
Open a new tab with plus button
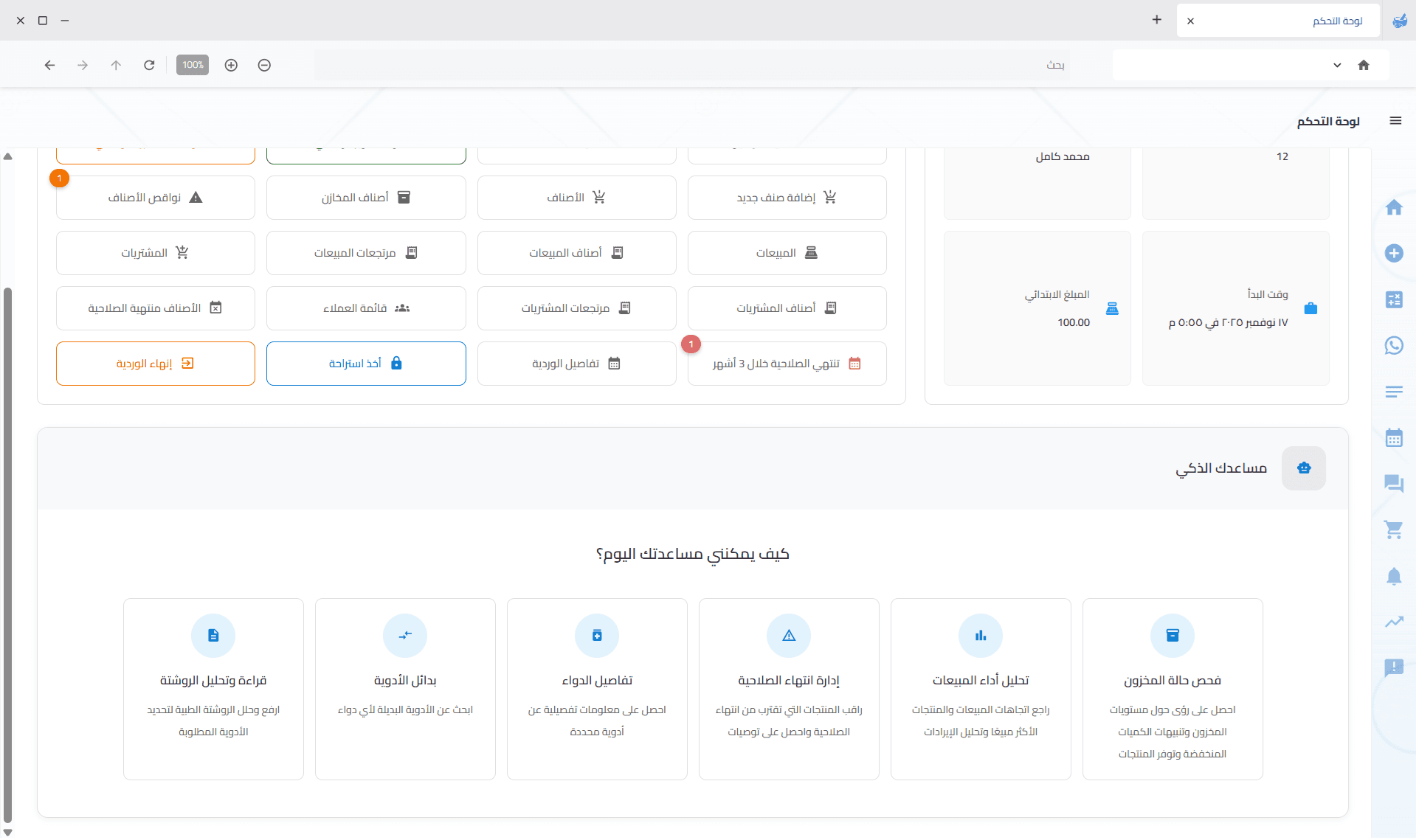click(x=1156, y=20)
